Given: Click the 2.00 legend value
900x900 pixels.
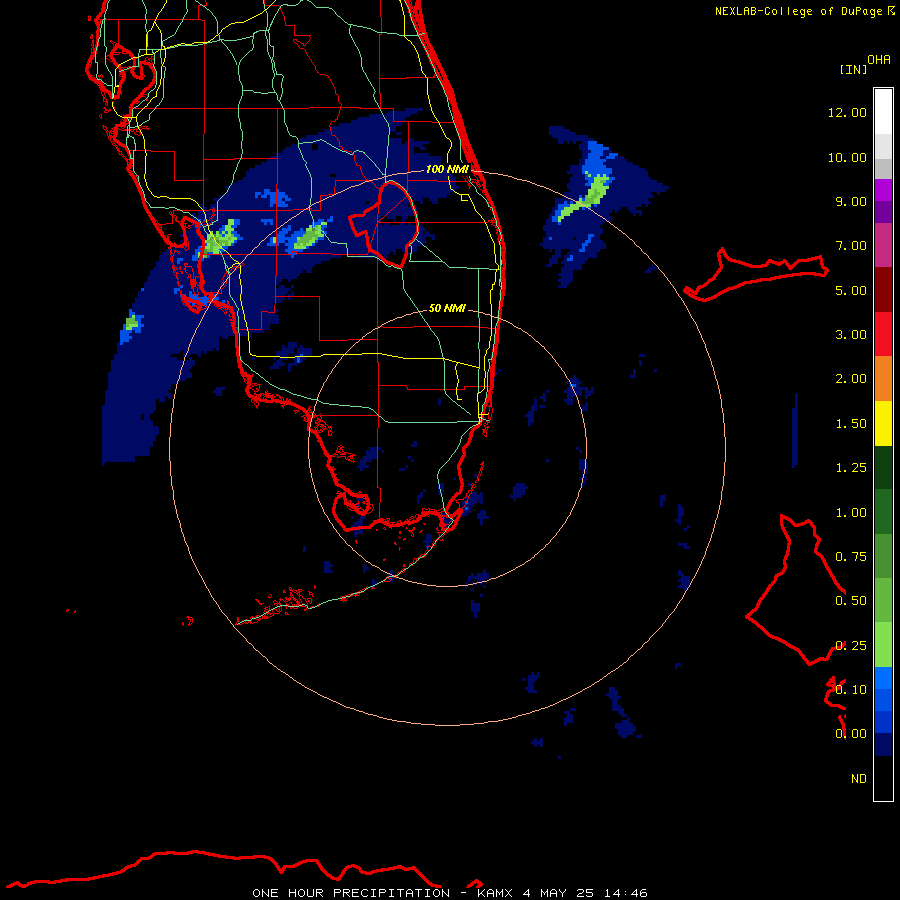Looking at the screenshot, I should click(x=851, y=379).
